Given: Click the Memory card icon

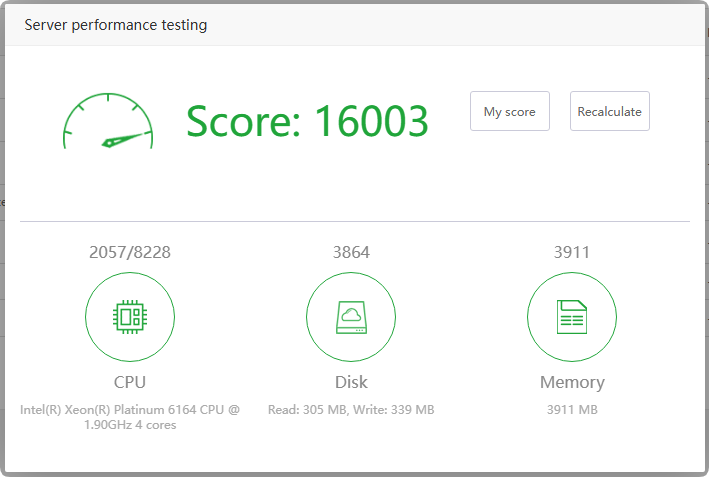Looking at the screenshot, I should [571, 317].
